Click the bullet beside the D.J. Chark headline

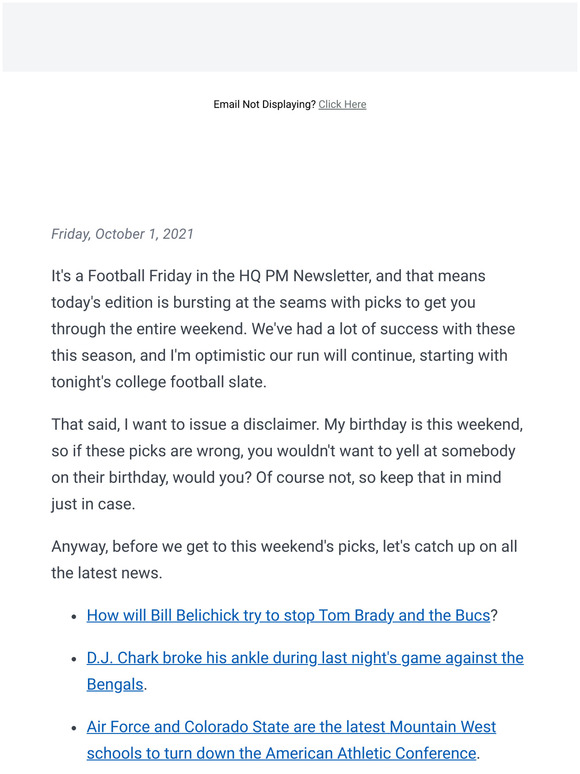pos(74,659)
